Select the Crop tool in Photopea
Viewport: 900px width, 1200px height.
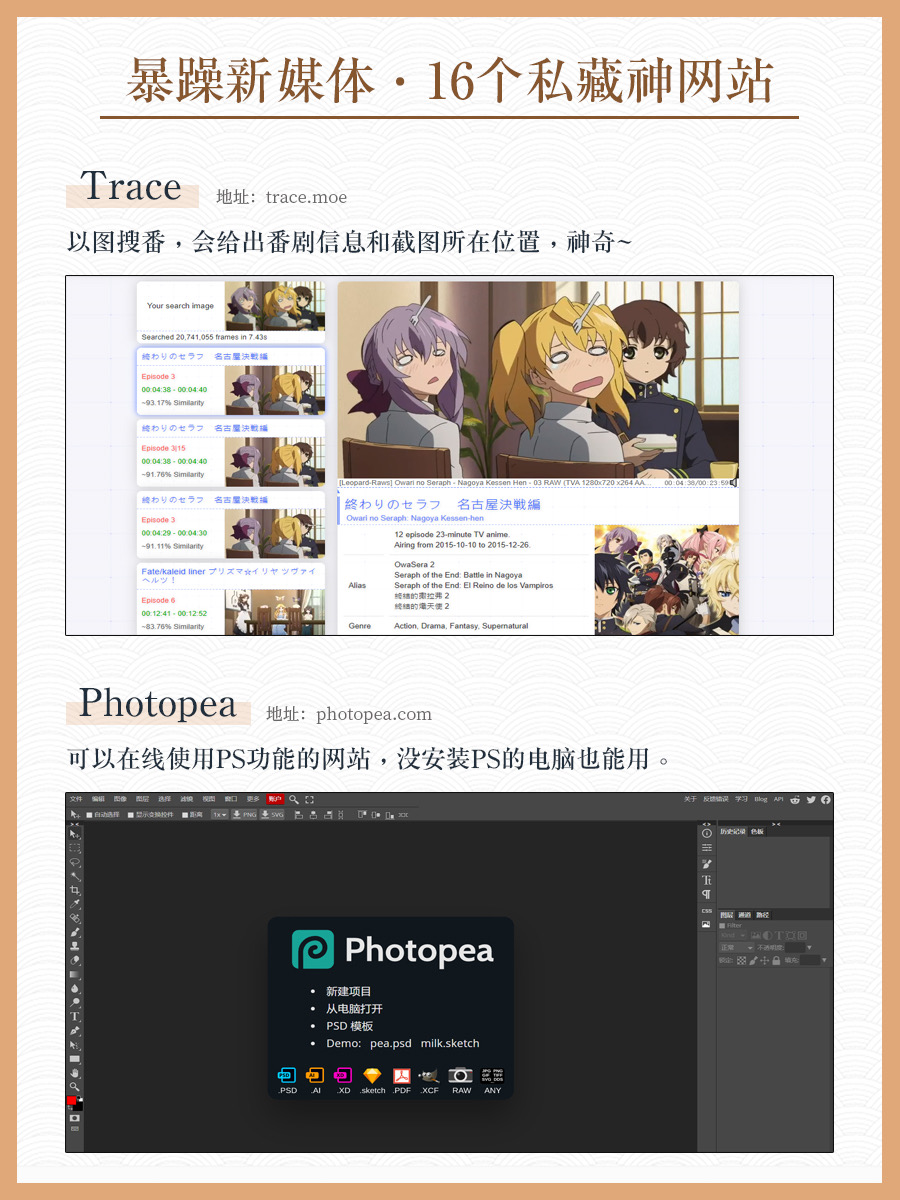click(x=75, y=890)
